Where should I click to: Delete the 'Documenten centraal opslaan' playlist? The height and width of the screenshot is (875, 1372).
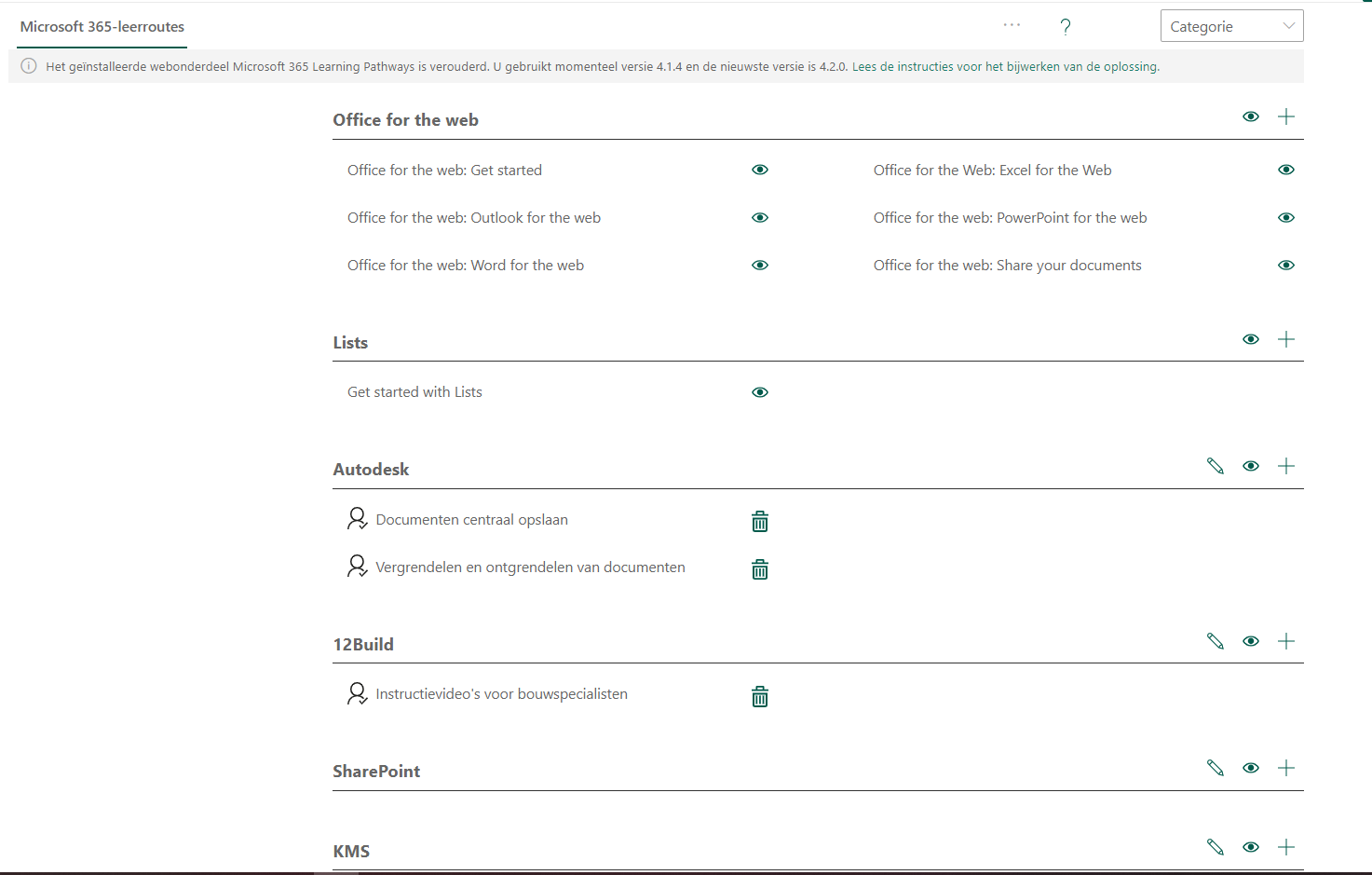click(759, 521)
